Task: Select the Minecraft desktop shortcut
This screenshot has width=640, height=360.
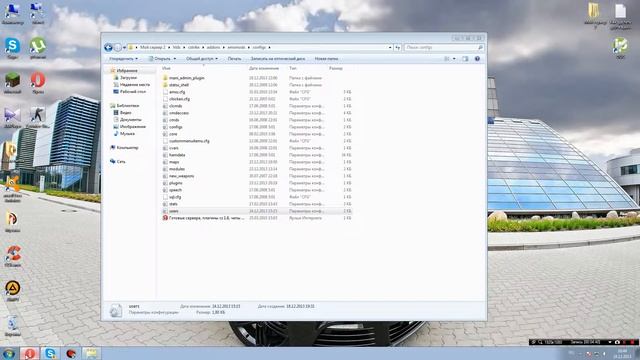Action: tap(12, 83)
